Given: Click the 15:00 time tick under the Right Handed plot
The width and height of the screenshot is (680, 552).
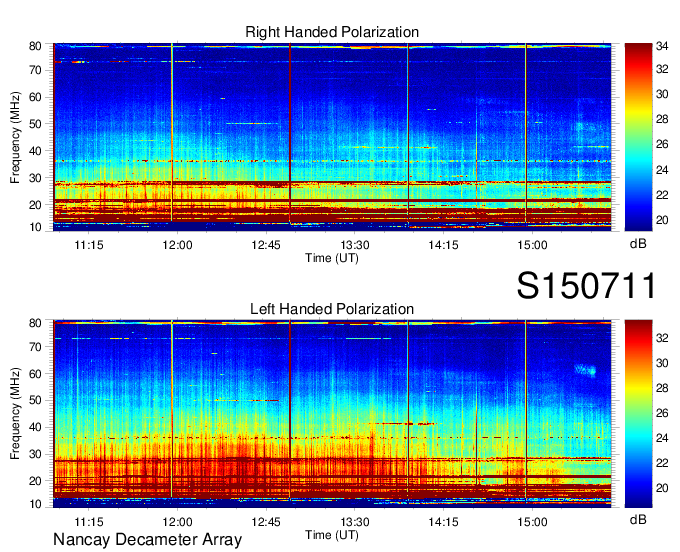Looking at the screenshot, I should click(532, 245).
